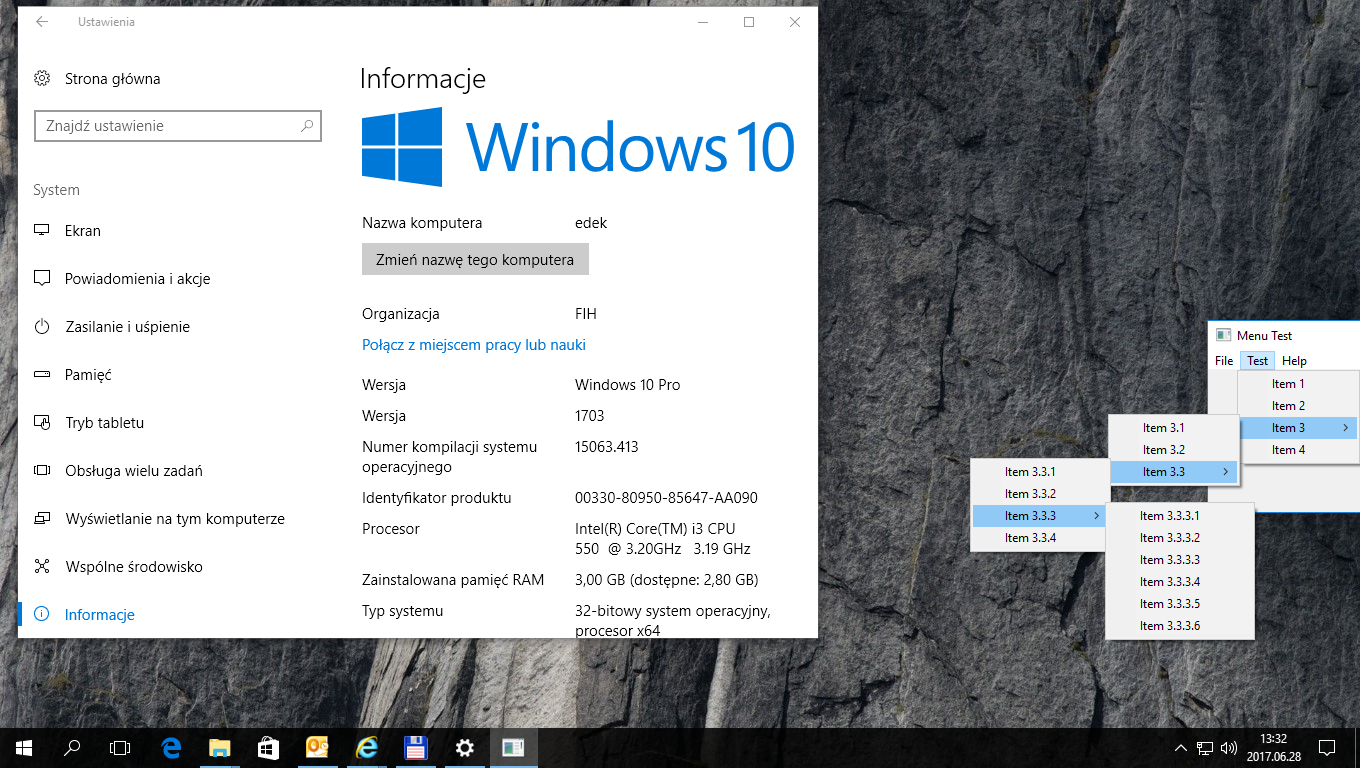The image size is (1360, 768).
Task: Launch Microsoft Edge from the taskbar
Action: (x=171, y=747)
